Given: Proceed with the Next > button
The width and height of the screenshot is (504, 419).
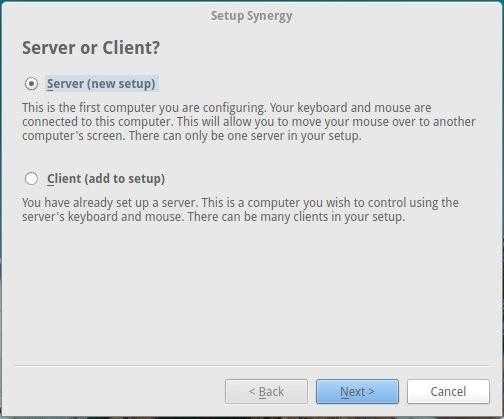Looking at the screenshot, I should pos(357,391).
